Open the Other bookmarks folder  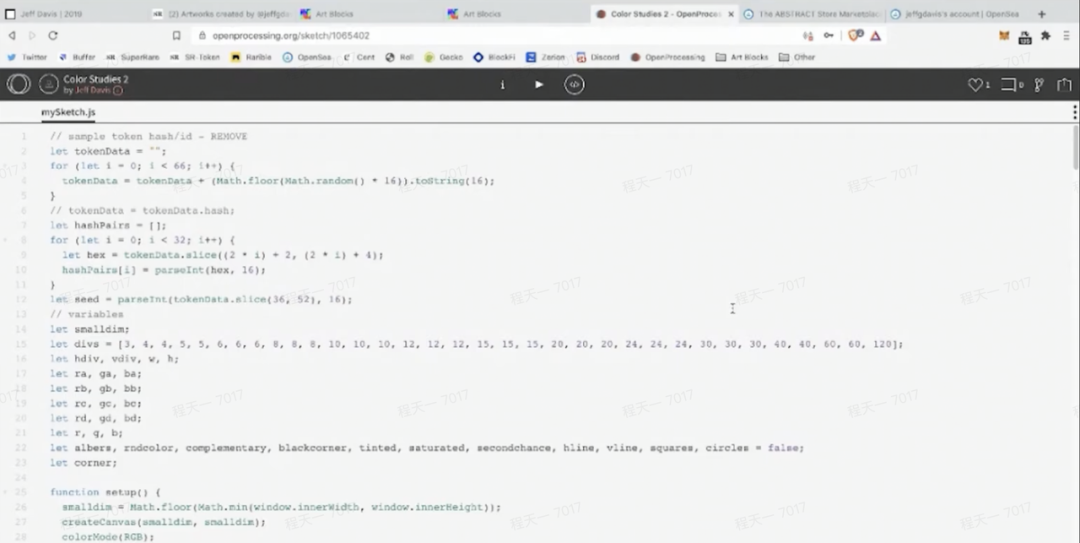[797, 57]
